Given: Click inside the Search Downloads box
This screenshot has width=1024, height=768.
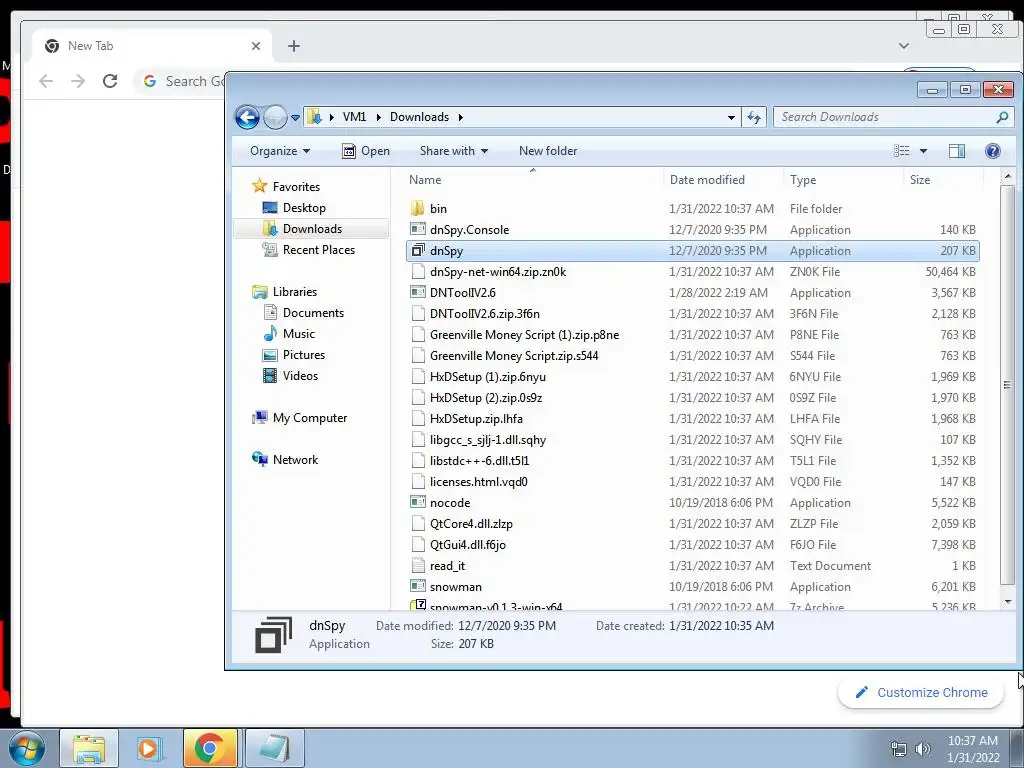Looking at the screenshot, I should pos(886,118).
